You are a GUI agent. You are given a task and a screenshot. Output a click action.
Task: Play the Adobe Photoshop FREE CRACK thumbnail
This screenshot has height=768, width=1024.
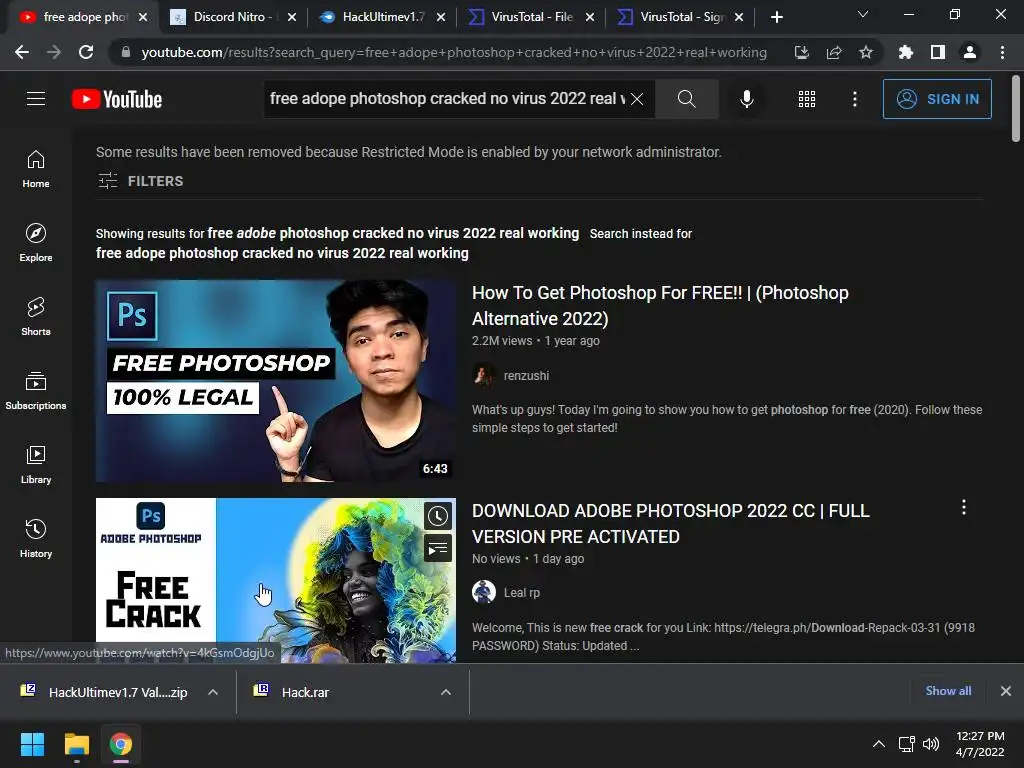click(276, 580)
